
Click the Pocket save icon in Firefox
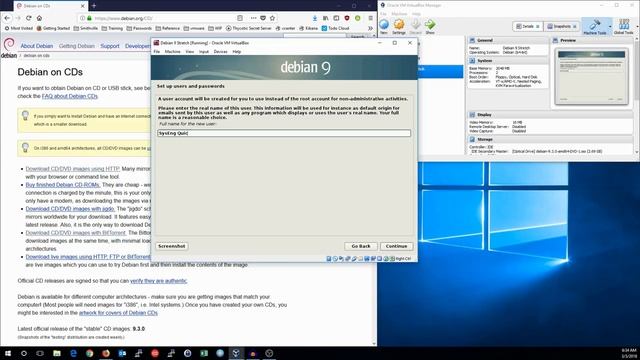click(263, 18)
